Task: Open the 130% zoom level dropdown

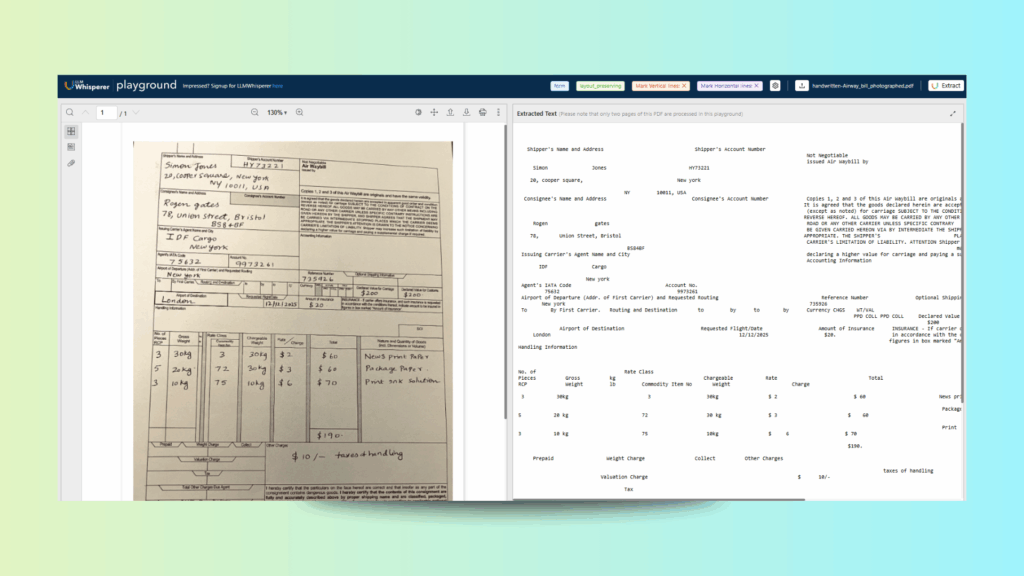Action: (x=277, y=113)
